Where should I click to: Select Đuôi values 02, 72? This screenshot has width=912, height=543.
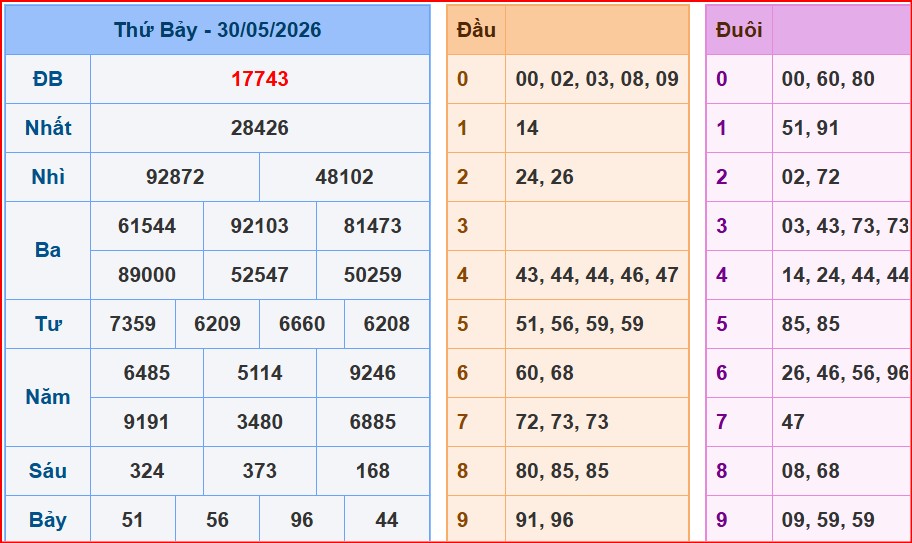point(810,177)
